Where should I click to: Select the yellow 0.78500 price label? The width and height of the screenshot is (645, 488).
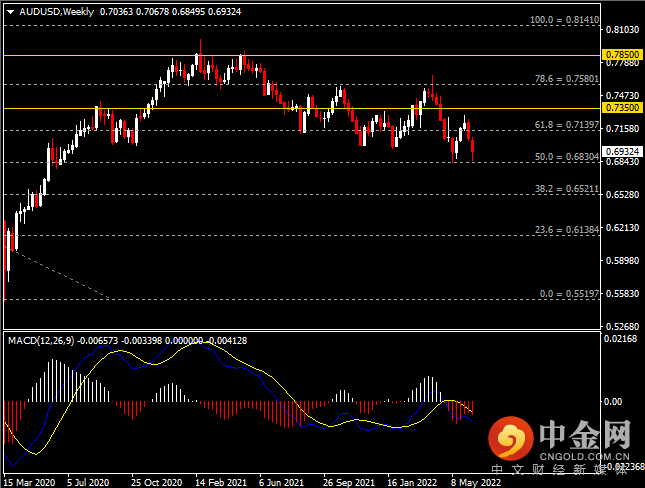click(x=621, y=54)
